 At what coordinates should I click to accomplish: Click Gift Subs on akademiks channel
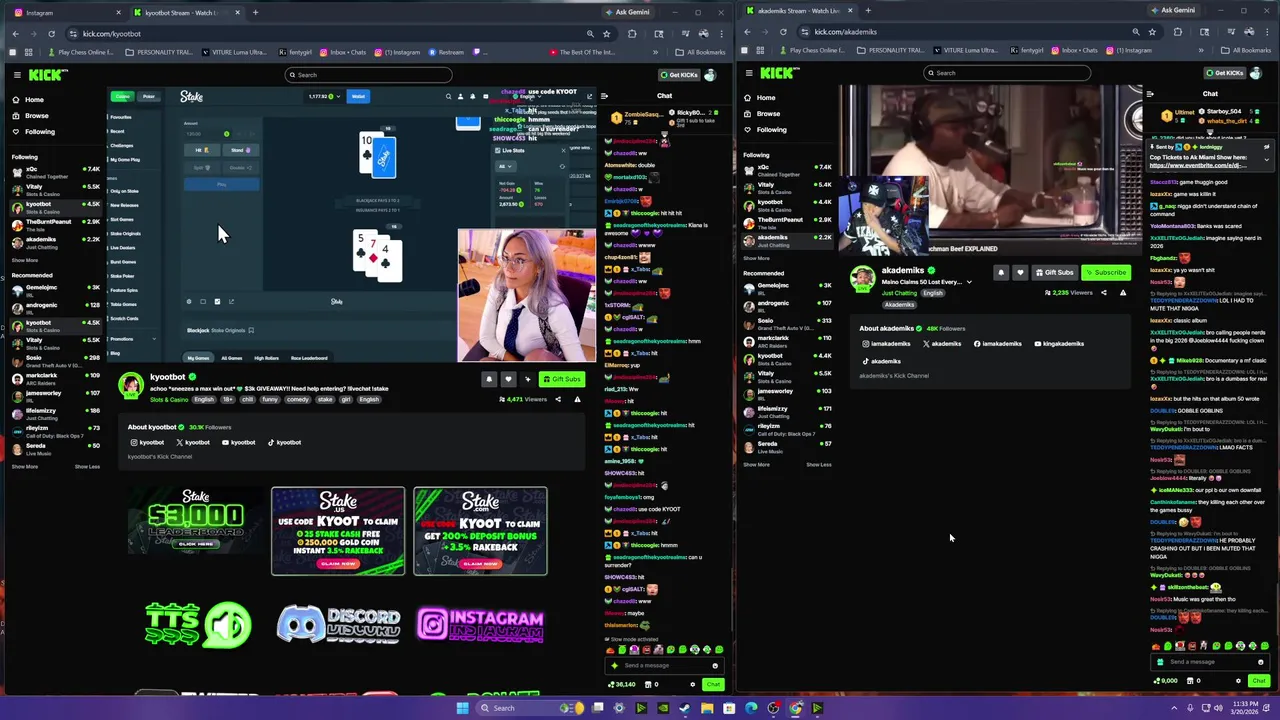tap(1054, 272)
